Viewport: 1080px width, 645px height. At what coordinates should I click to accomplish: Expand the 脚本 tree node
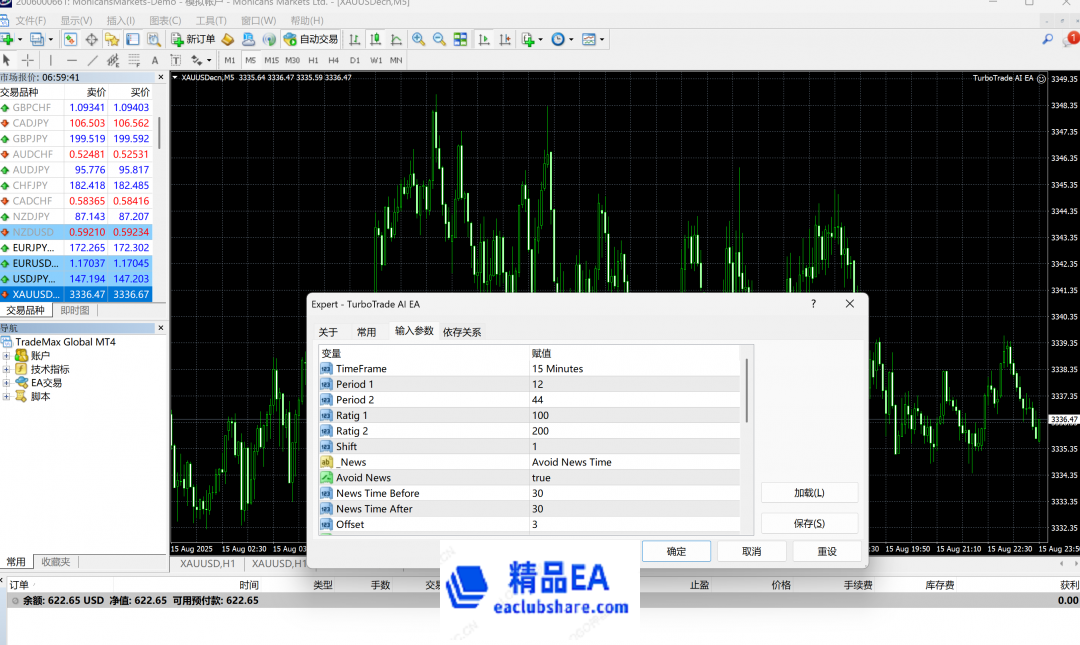[x=6, y=396]
